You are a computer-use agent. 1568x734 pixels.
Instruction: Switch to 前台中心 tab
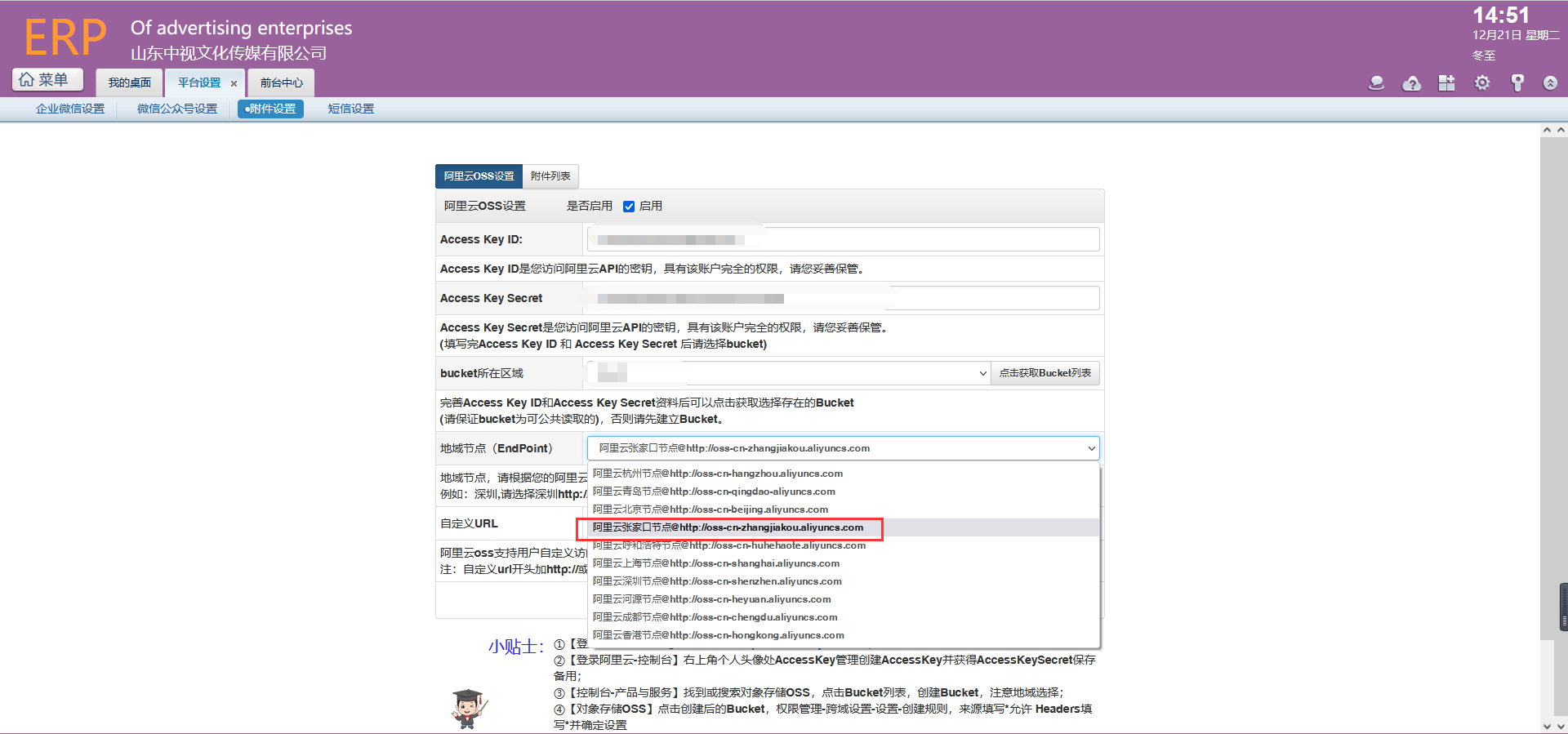281,82
